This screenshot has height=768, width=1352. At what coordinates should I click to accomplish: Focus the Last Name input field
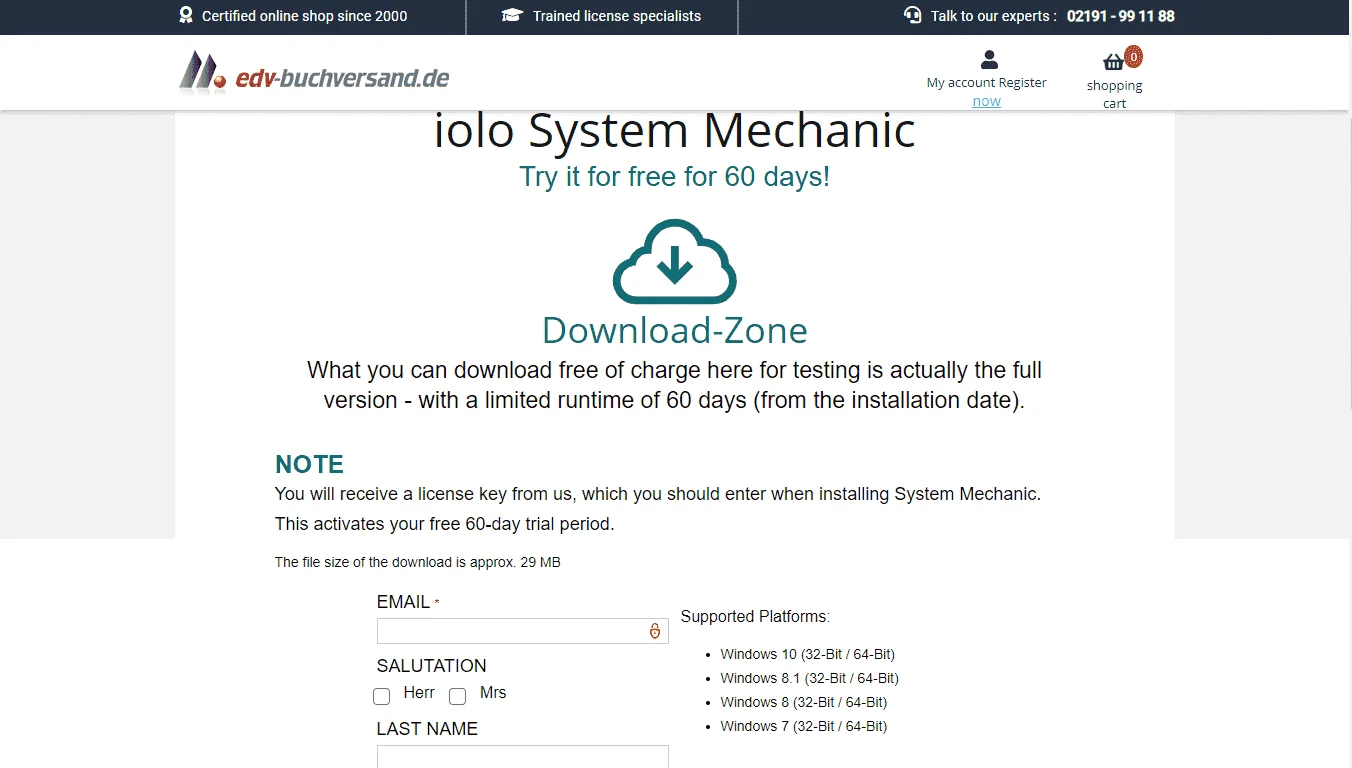pos(522,757)
